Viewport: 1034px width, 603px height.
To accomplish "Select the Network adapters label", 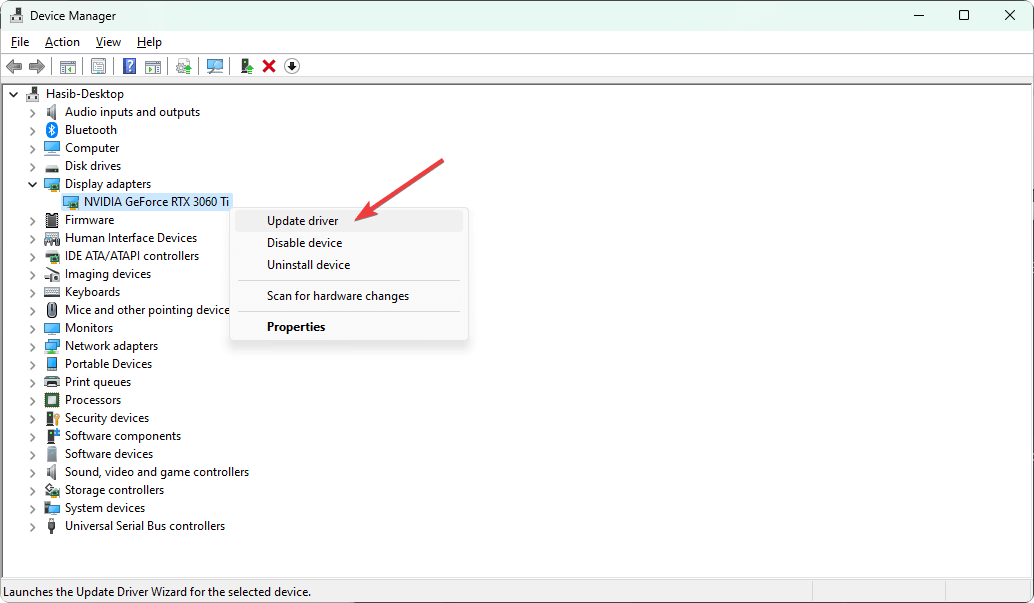I will (x=111, y=346).
